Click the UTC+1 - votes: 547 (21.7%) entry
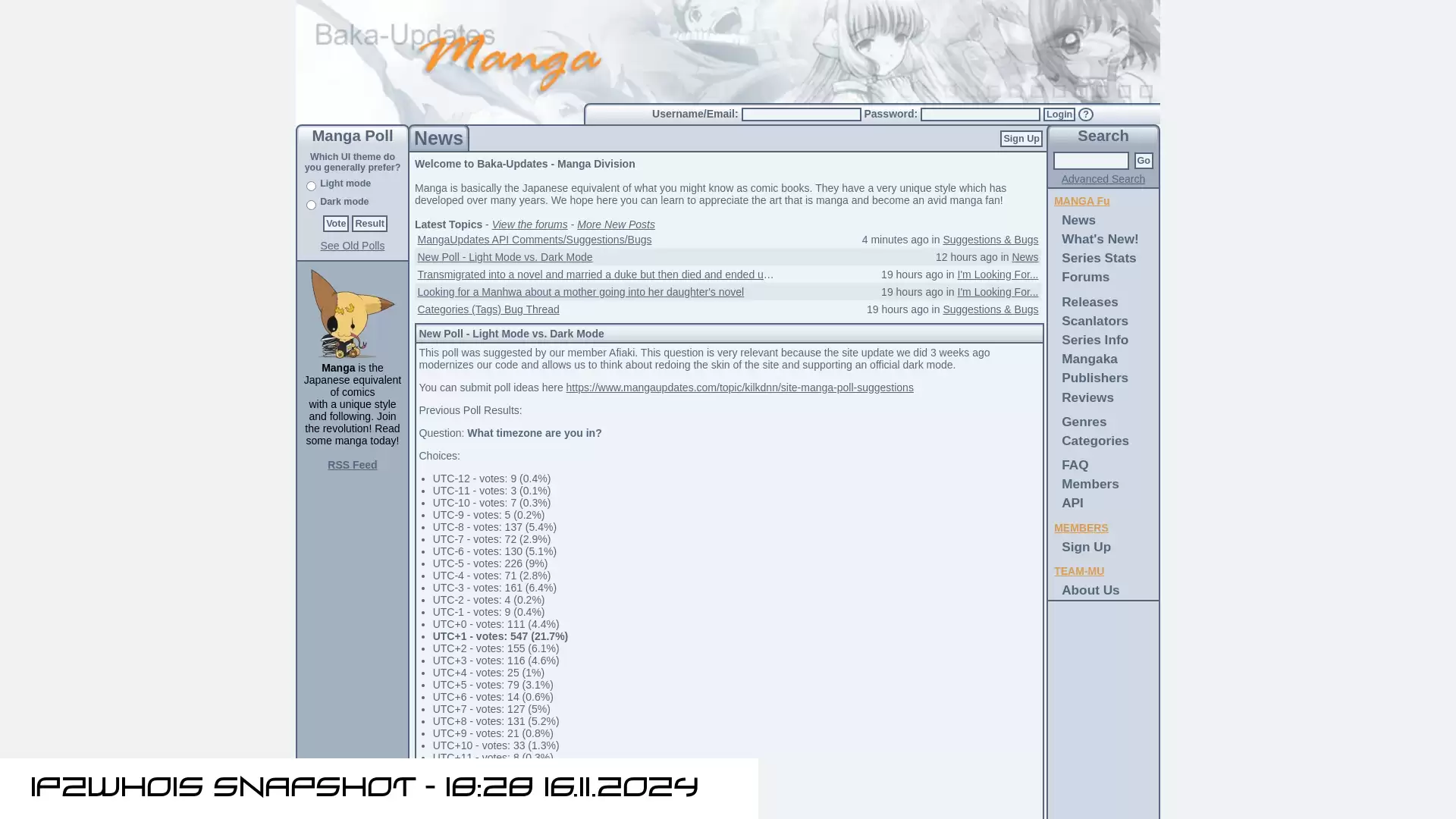The image size is (1456, 819). pyautogui.click(x=500, y=636)
